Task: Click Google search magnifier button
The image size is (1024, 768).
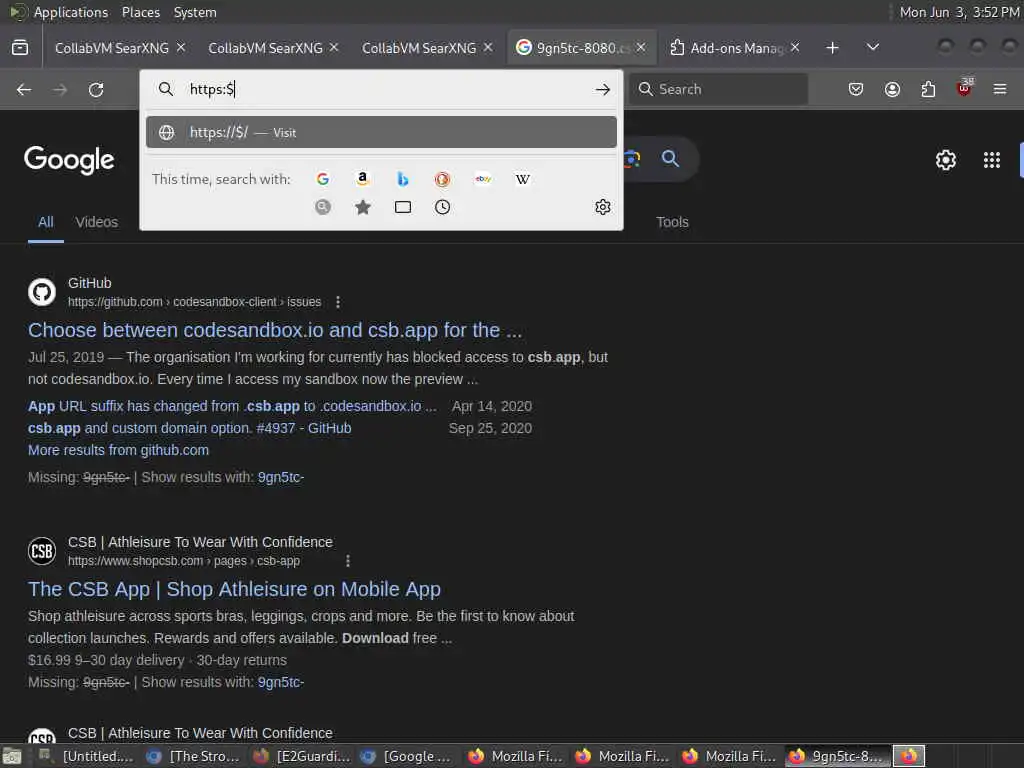Action: (669, 159)
